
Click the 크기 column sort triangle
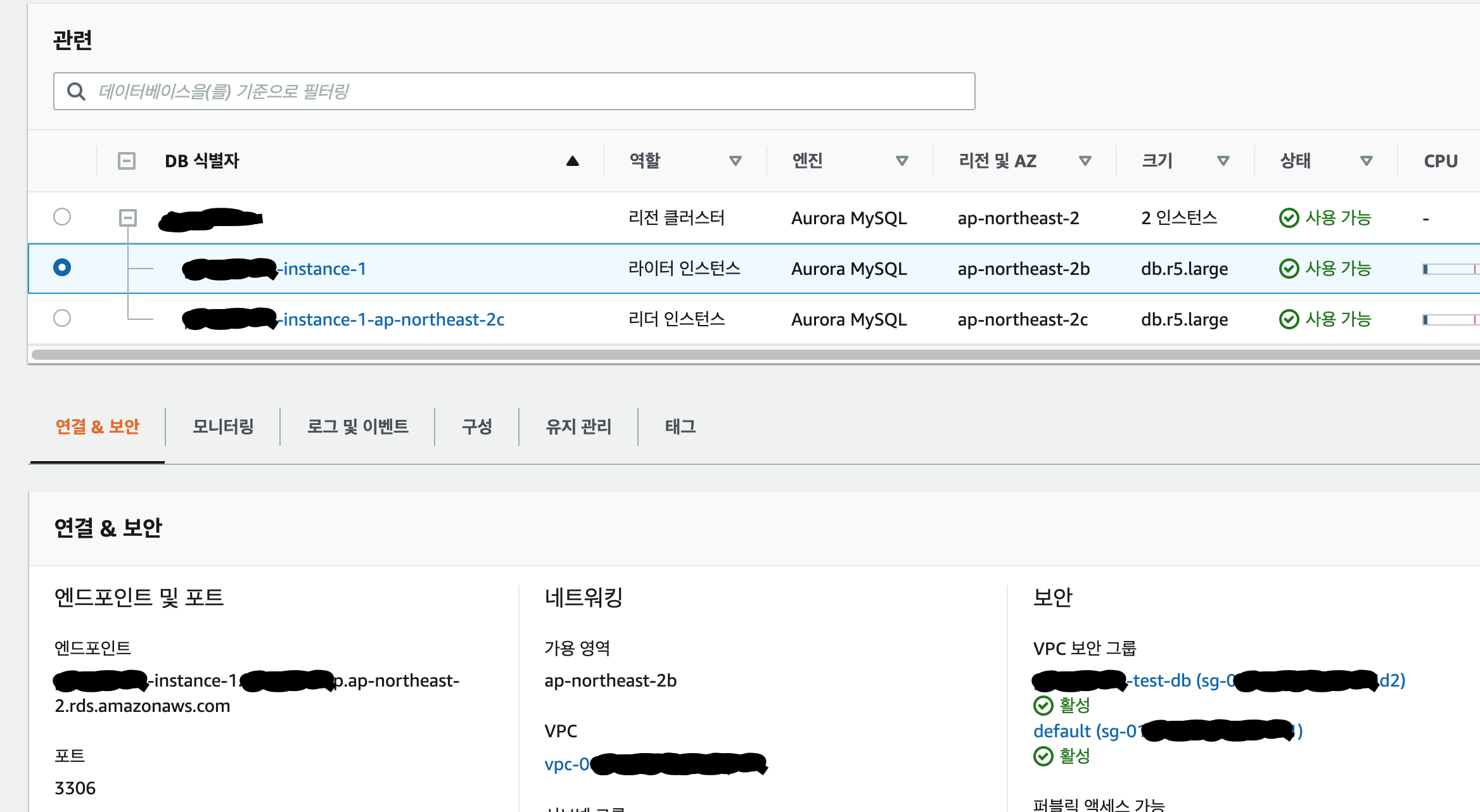(x=1223, y=161)
